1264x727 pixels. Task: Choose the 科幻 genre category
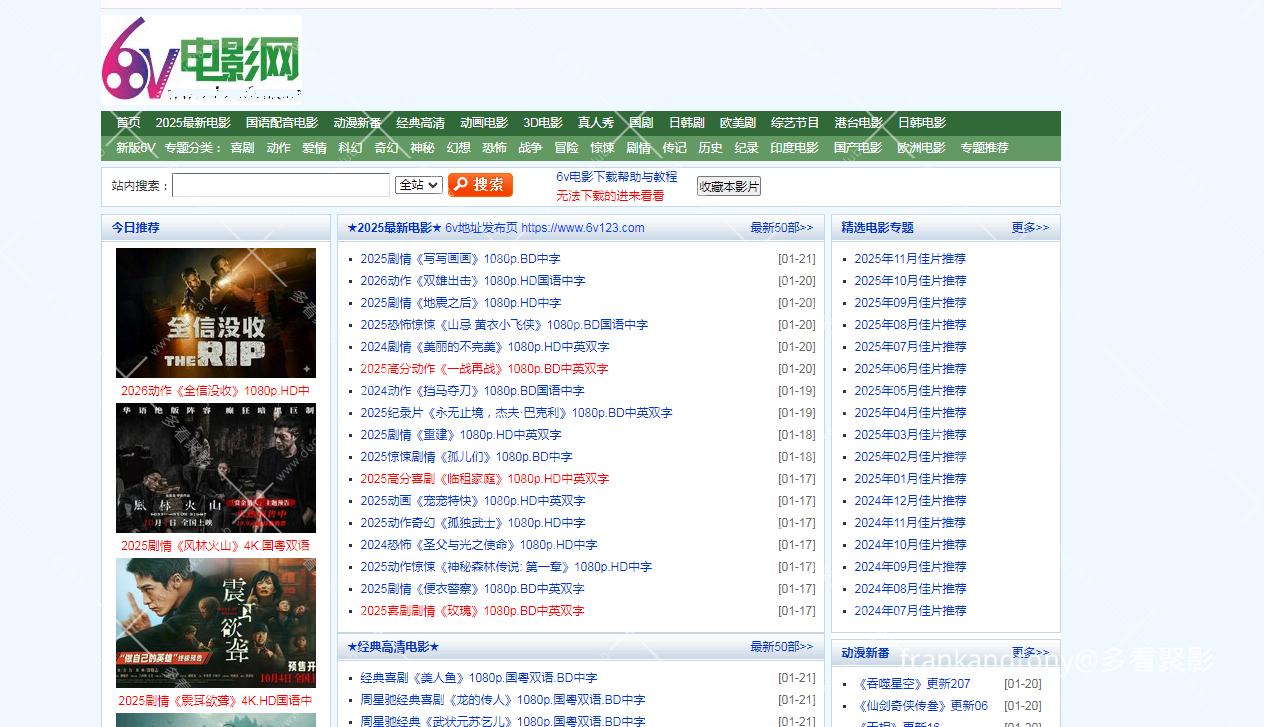[350, 148]
